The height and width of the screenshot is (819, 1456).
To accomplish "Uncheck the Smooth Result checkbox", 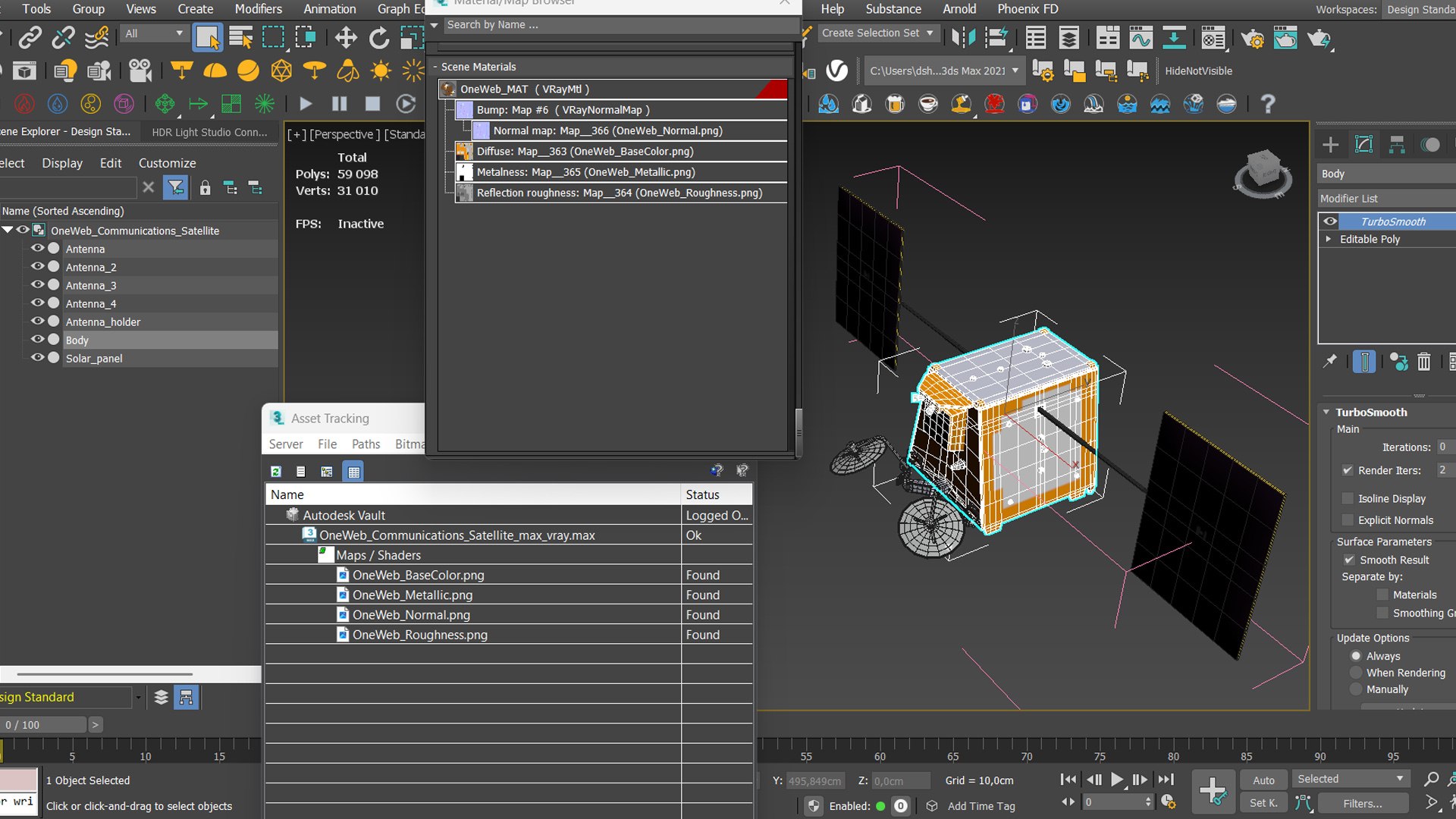I will click(x=1349, y=560).
